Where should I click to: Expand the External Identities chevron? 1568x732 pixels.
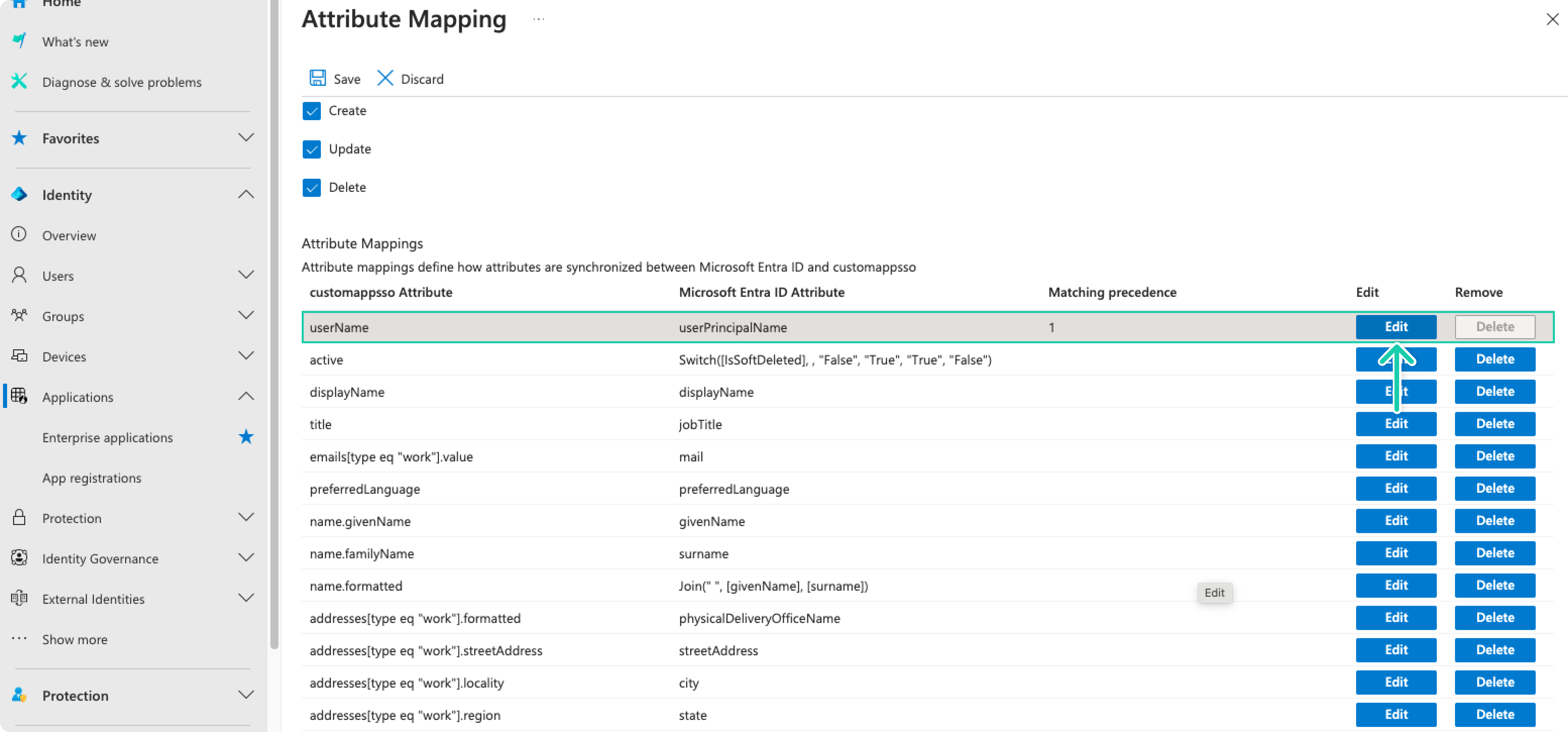pos(246,598)
